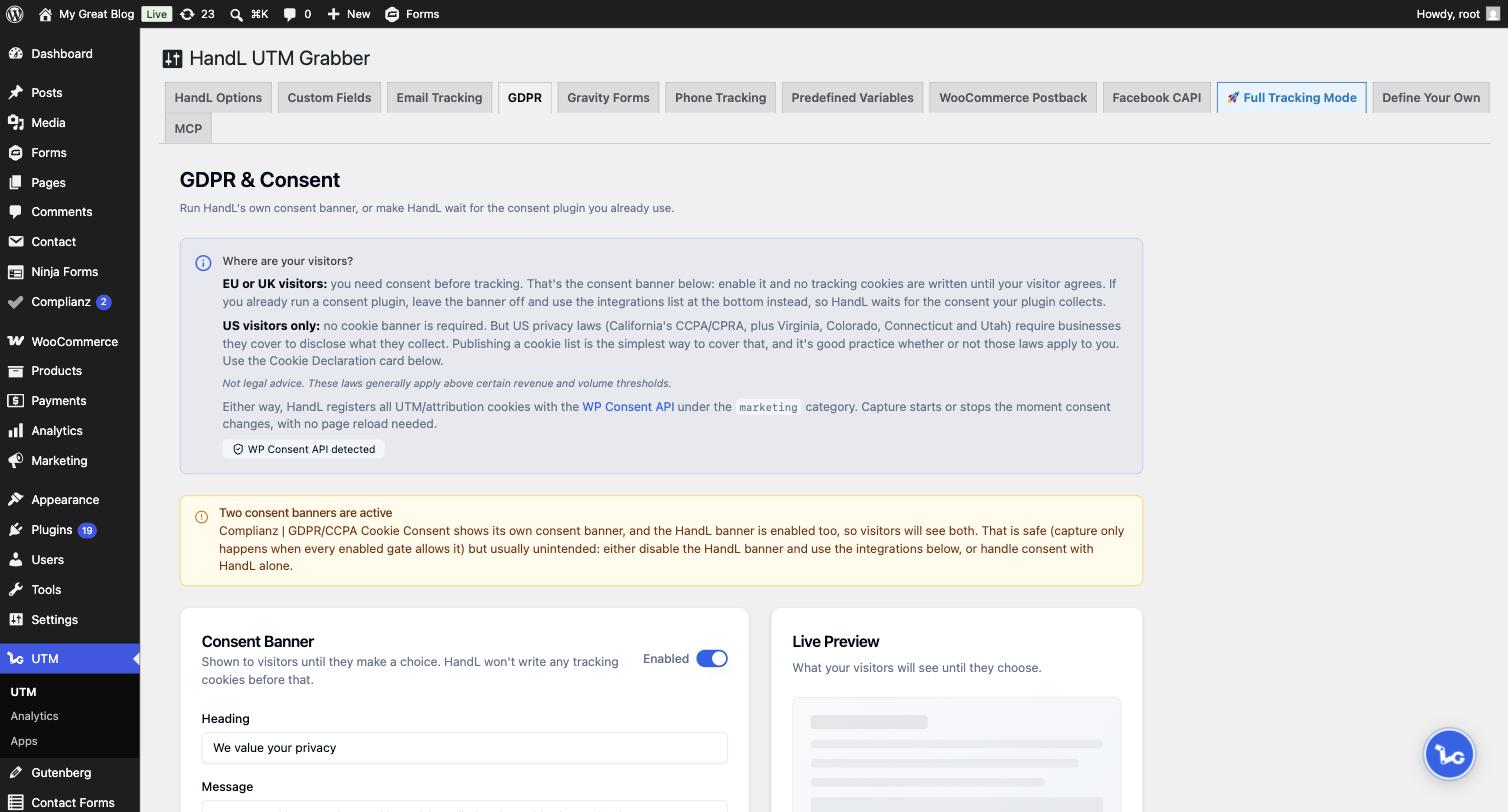Click the Contact envelope icon

point(15,242)
